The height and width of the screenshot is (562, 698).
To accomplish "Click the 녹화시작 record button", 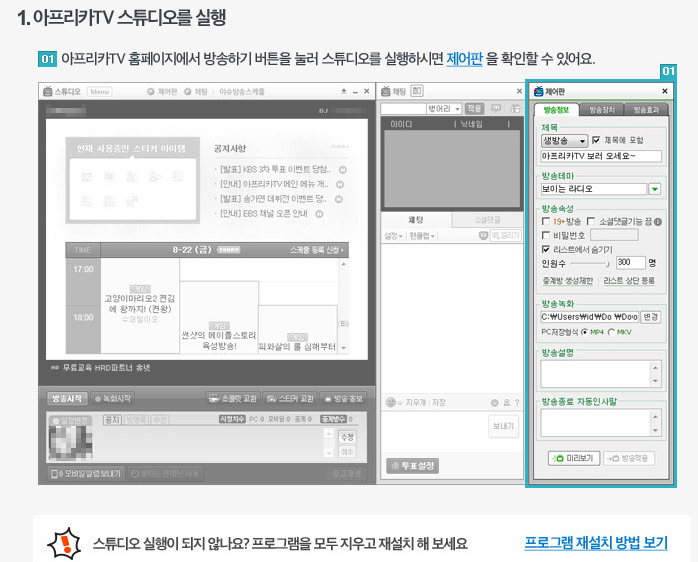I will tap(113, 399).
